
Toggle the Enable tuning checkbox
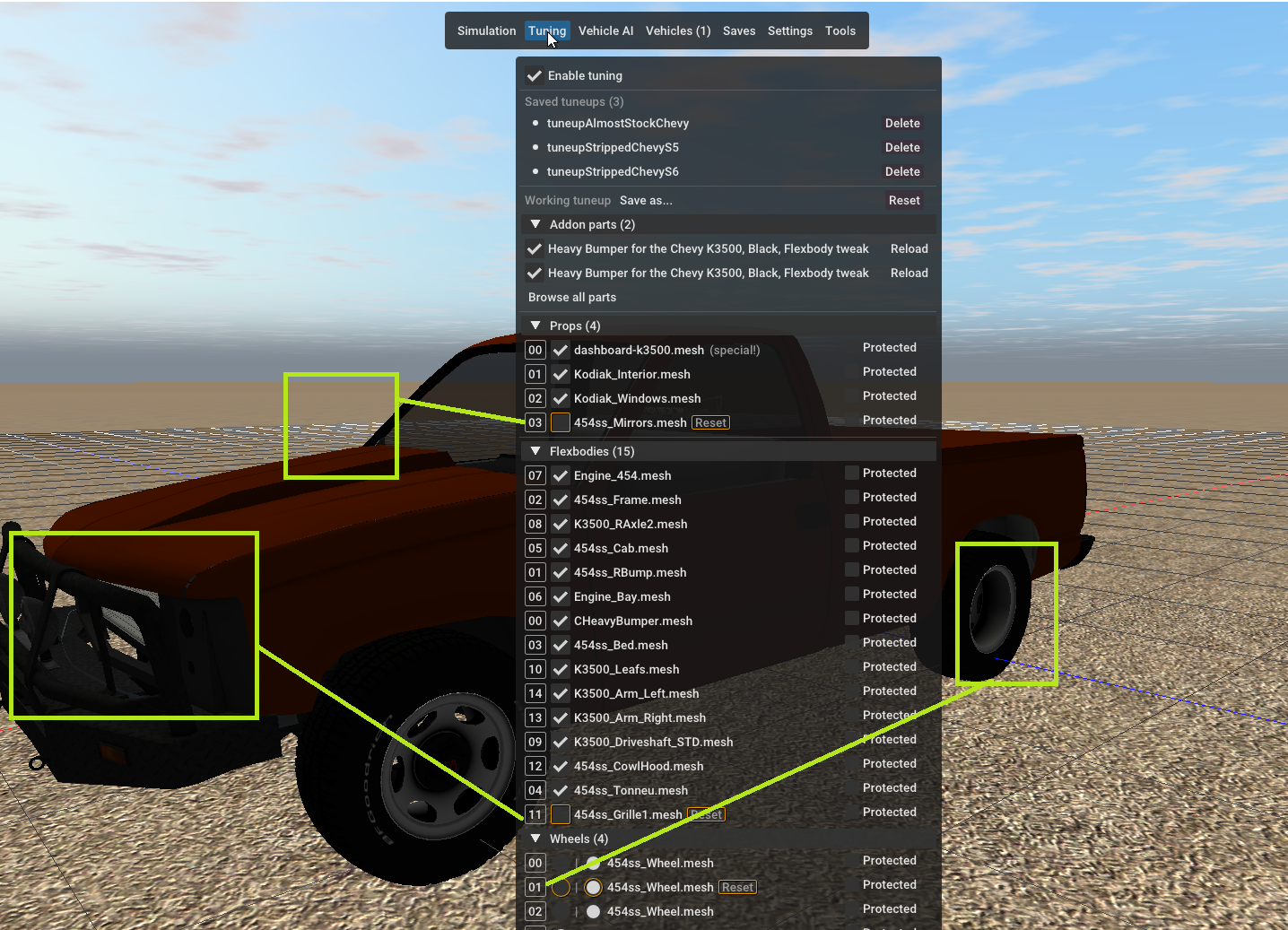tap(535, 76)
